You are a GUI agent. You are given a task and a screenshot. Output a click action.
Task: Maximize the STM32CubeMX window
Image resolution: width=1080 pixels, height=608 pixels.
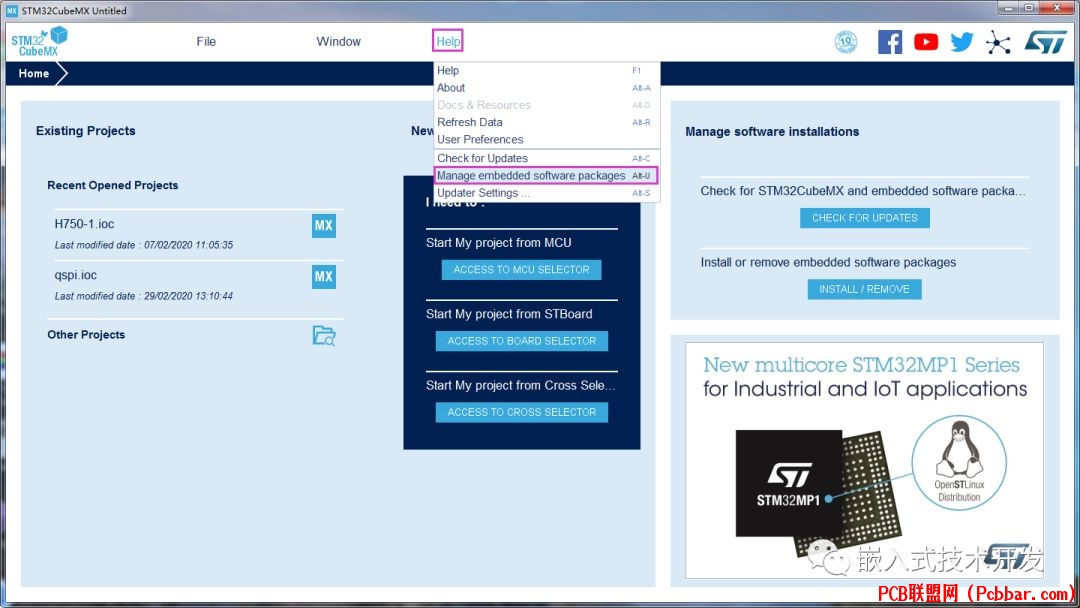click(1029, 8)
